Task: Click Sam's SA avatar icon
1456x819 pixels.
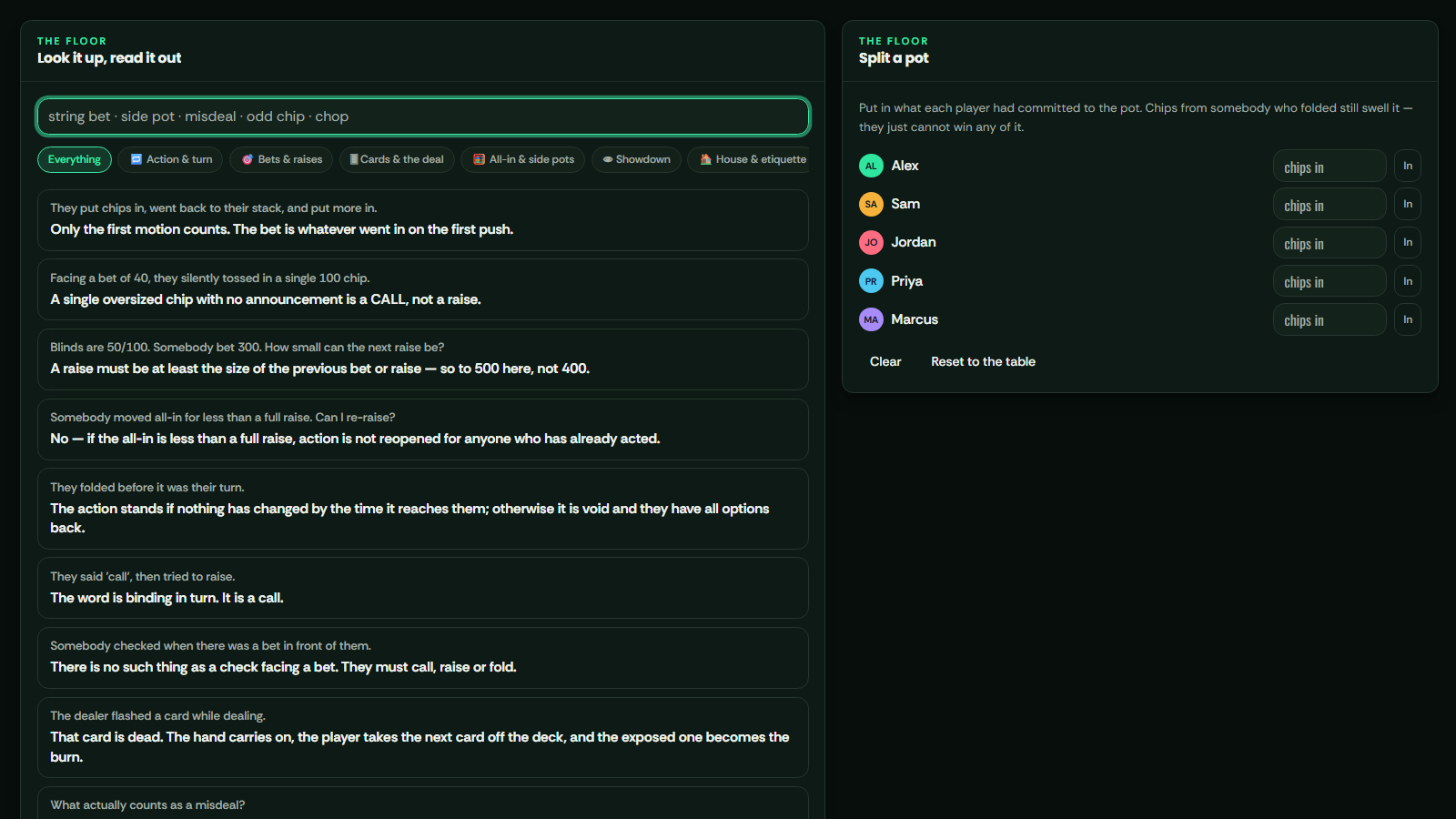Action: pos(871,204)
